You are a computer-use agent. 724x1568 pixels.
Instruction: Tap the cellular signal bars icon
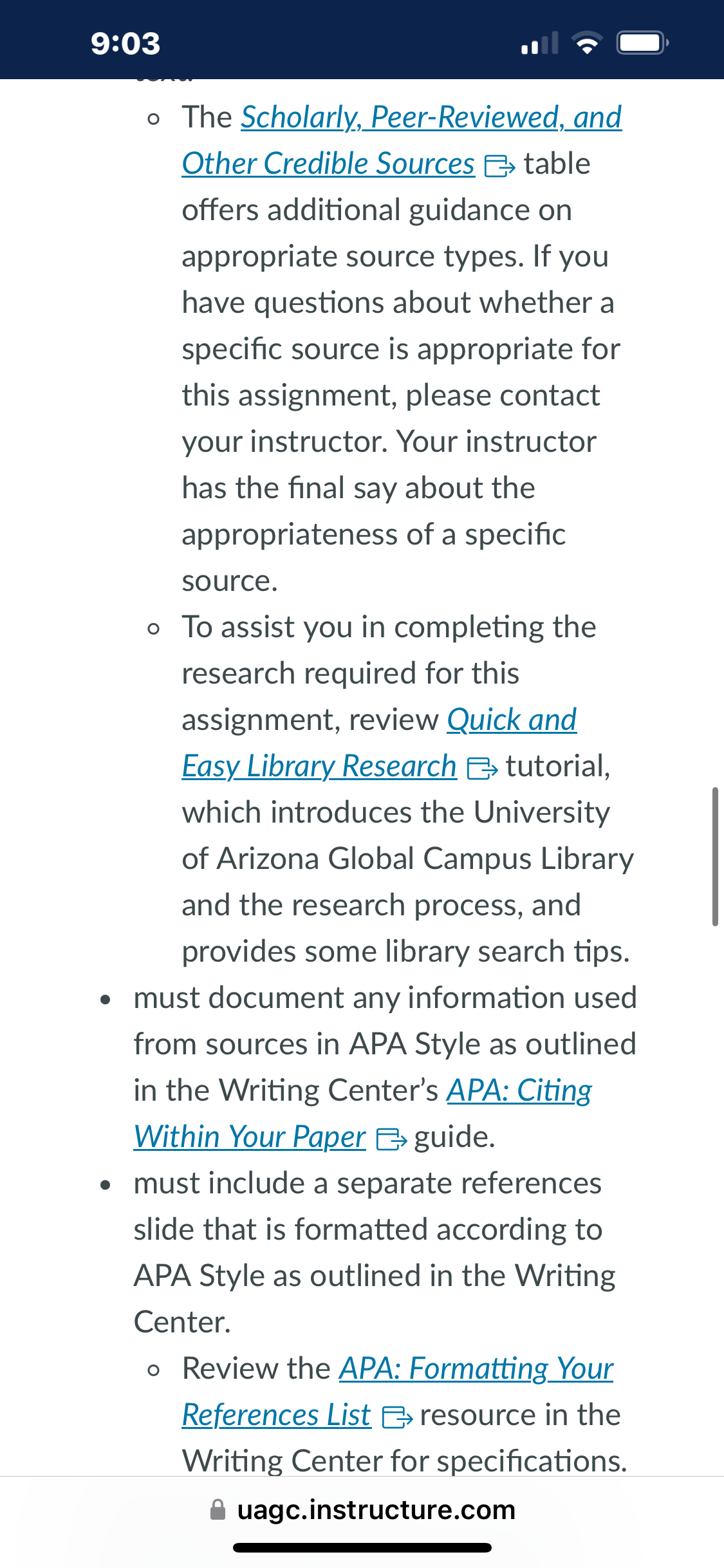coord(539,43)
